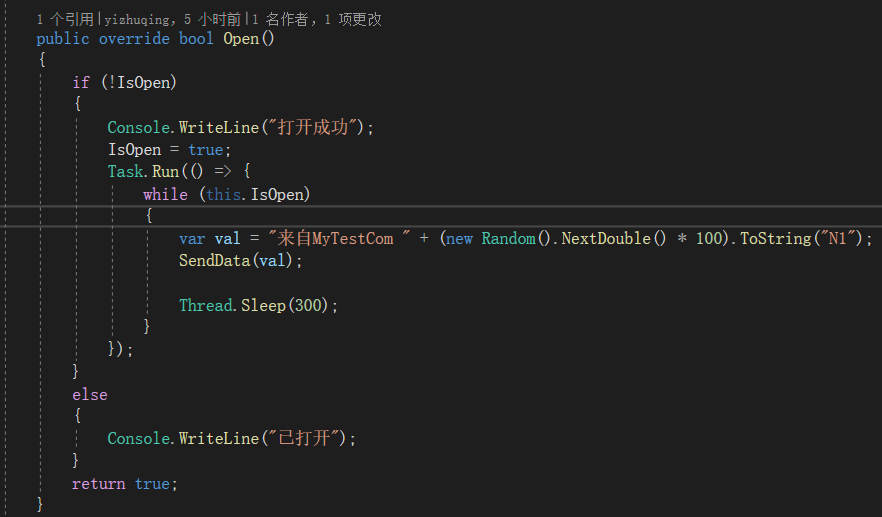Screen dimensions: 882x517
Task: Select the 'true' value assigned to IsOpen
Action: pos(205,150)
